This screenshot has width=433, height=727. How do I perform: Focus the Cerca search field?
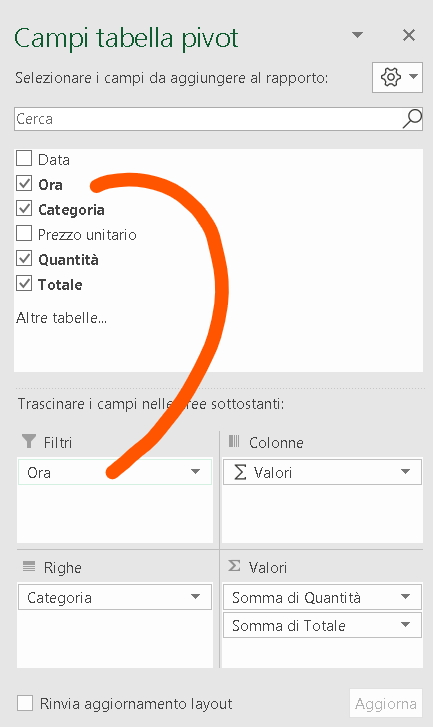208,119
